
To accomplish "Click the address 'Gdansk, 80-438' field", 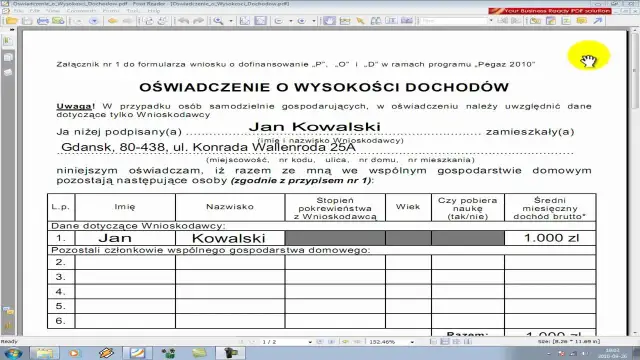I will tap(208, 147).
